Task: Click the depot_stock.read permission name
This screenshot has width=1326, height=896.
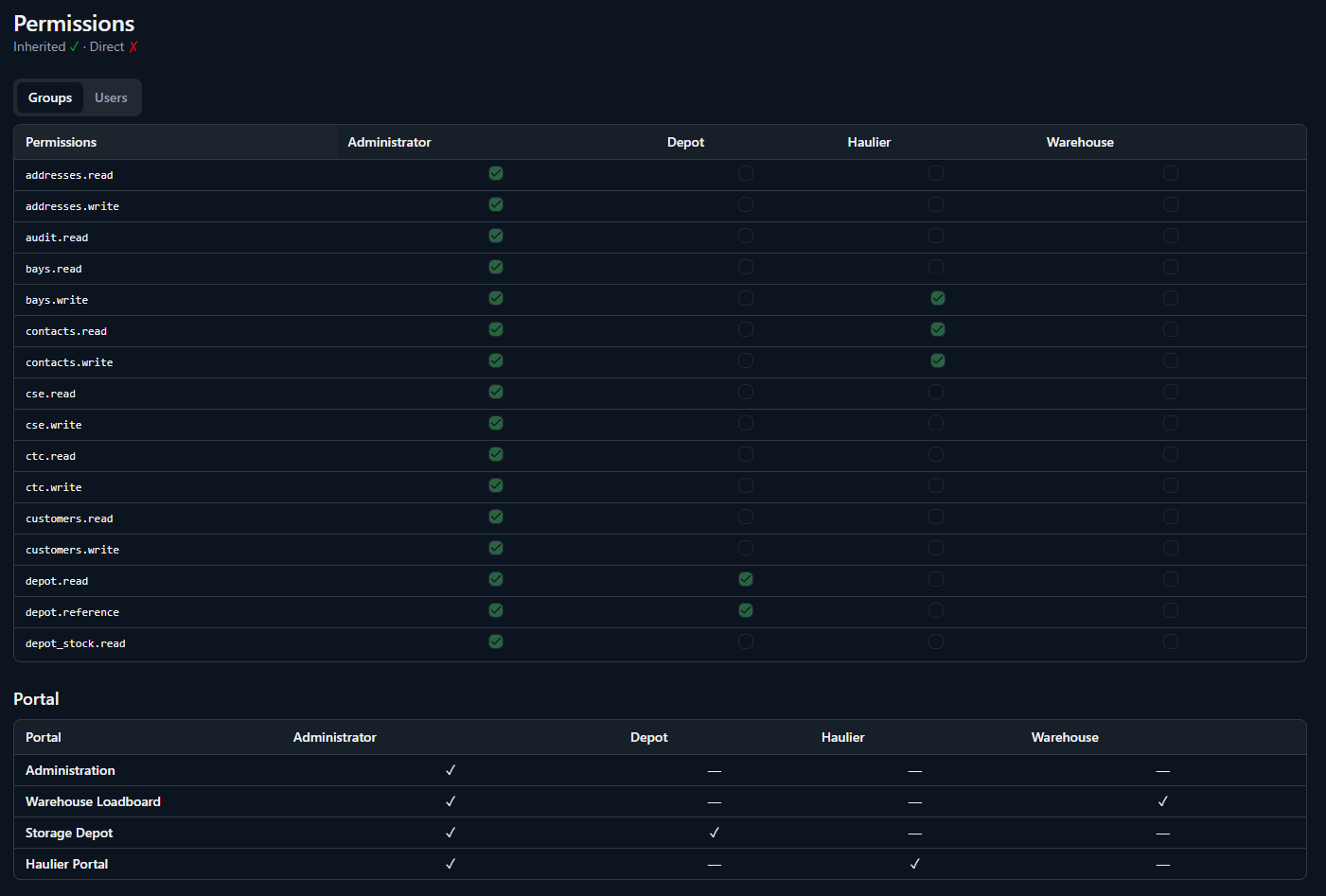Action: pyautogui.click(x=76, y=643)
